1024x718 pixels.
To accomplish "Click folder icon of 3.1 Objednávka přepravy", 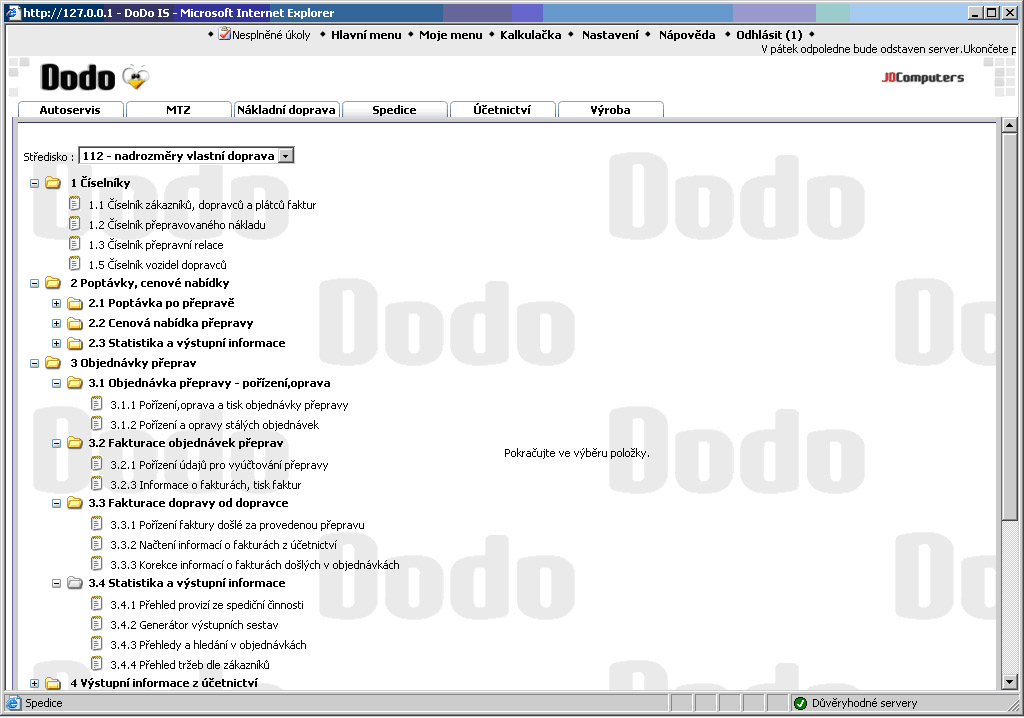I will pyautogui.click(x=75, y=383).
